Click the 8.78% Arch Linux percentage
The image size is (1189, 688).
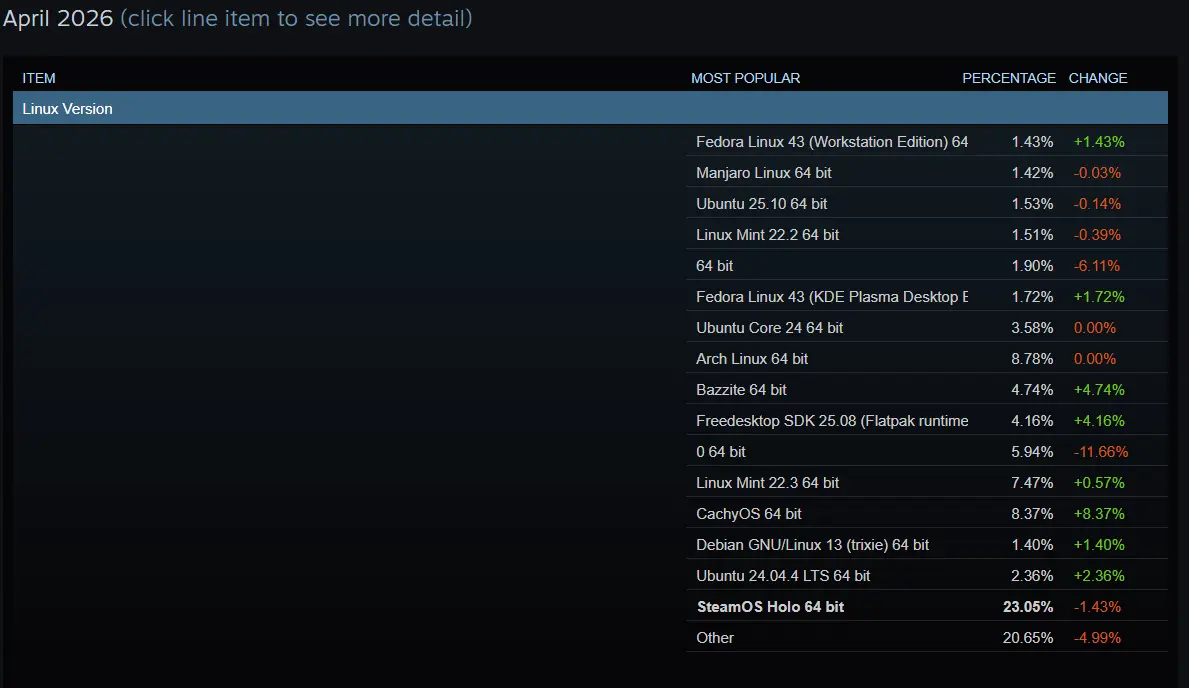[1032, 359]
